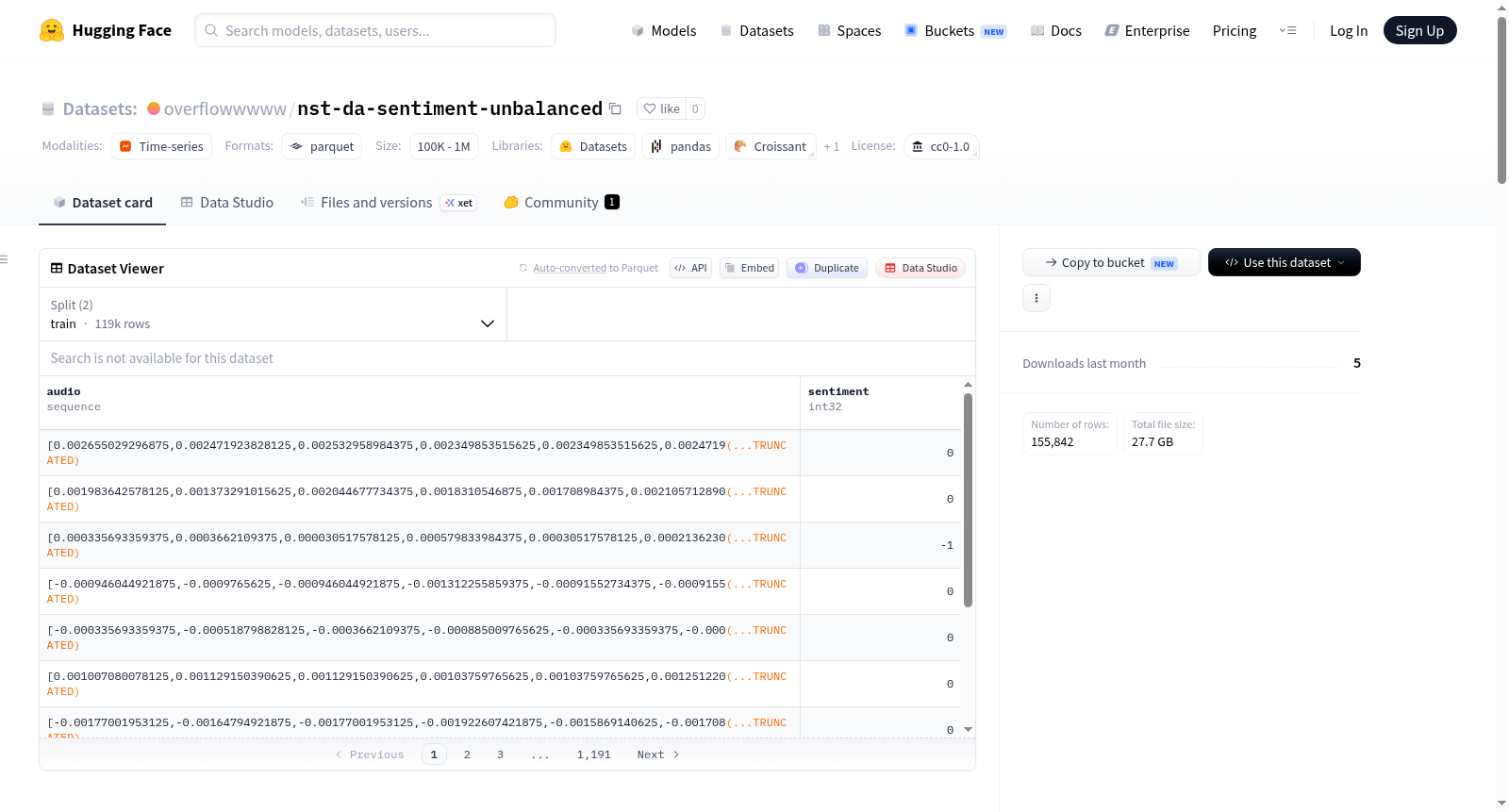Viewport: 1509px width, 812px height.
Task: Copy dataset name with copy icon
Action: 615,108
